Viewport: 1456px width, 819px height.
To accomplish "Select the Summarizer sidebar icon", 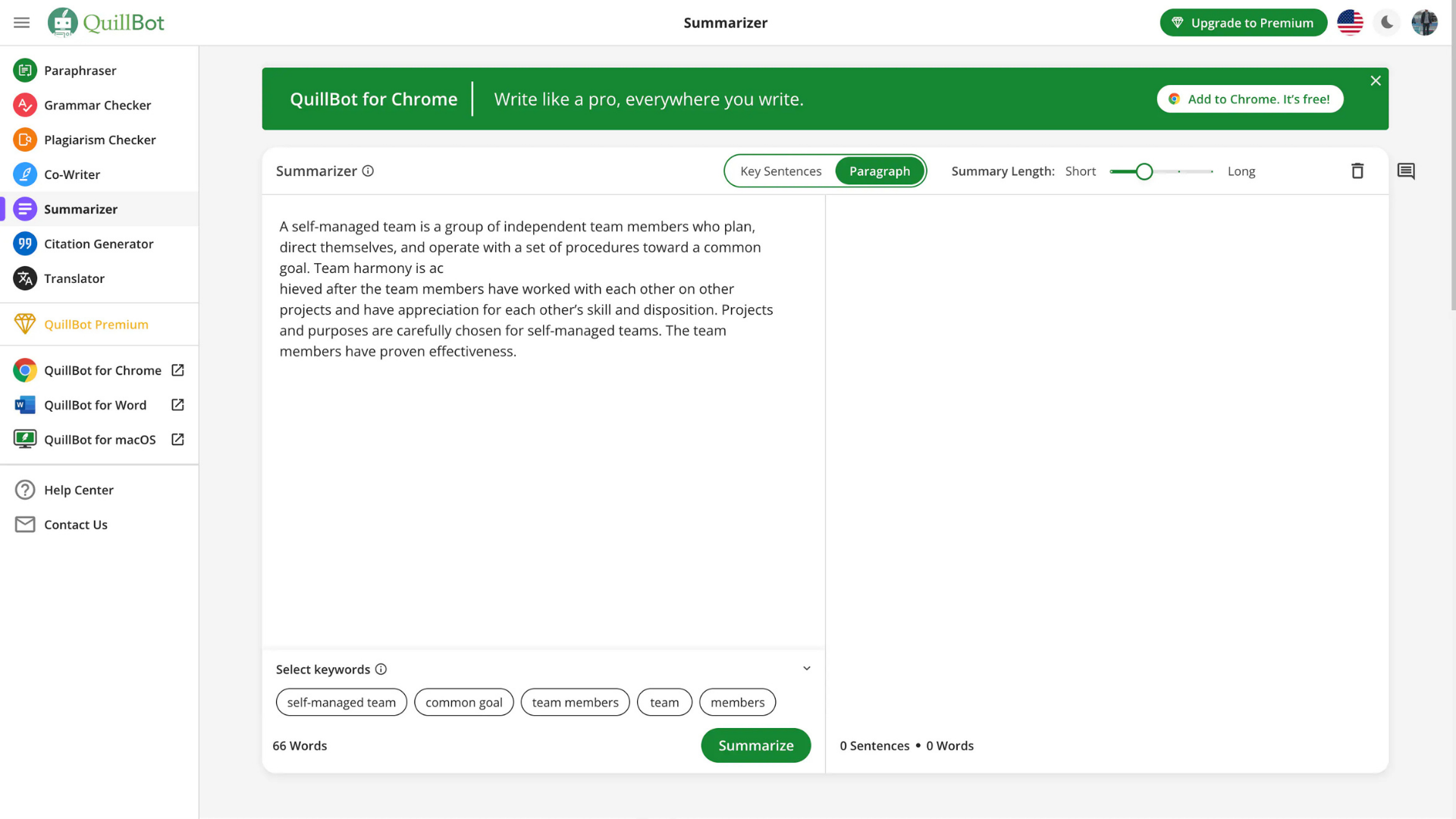I will coord(25,209).
